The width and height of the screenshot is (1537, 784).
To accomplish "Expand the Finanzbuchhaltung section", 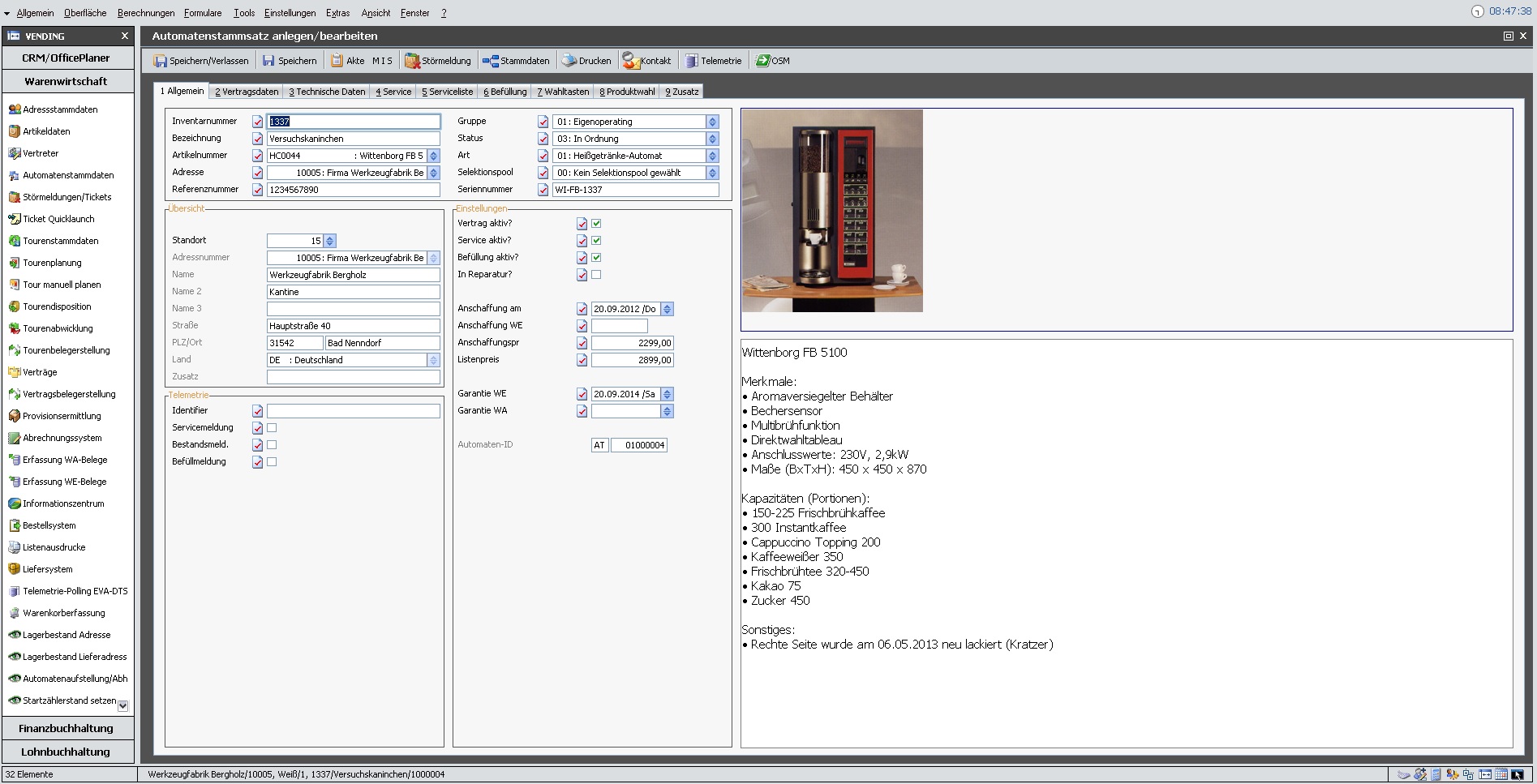I will pos(67,729).
